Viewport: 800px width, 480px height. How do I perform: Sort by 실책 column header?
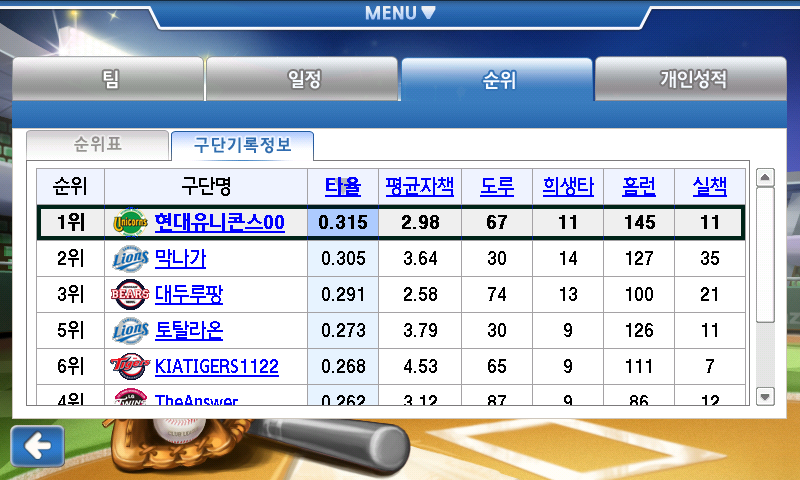pyautogui.click(x=710, y=187)
